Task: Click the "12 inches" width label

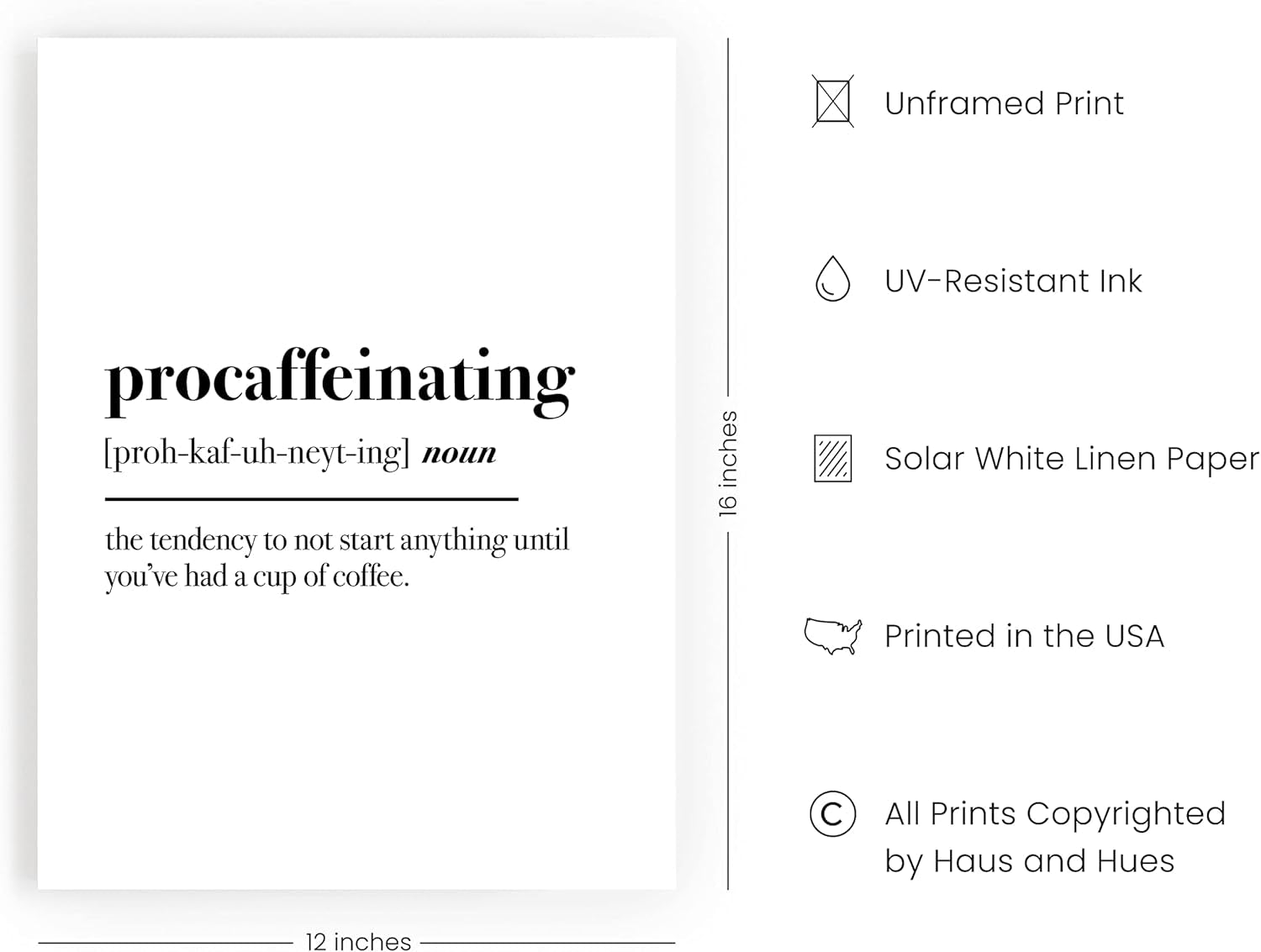Action: point(358,942)
